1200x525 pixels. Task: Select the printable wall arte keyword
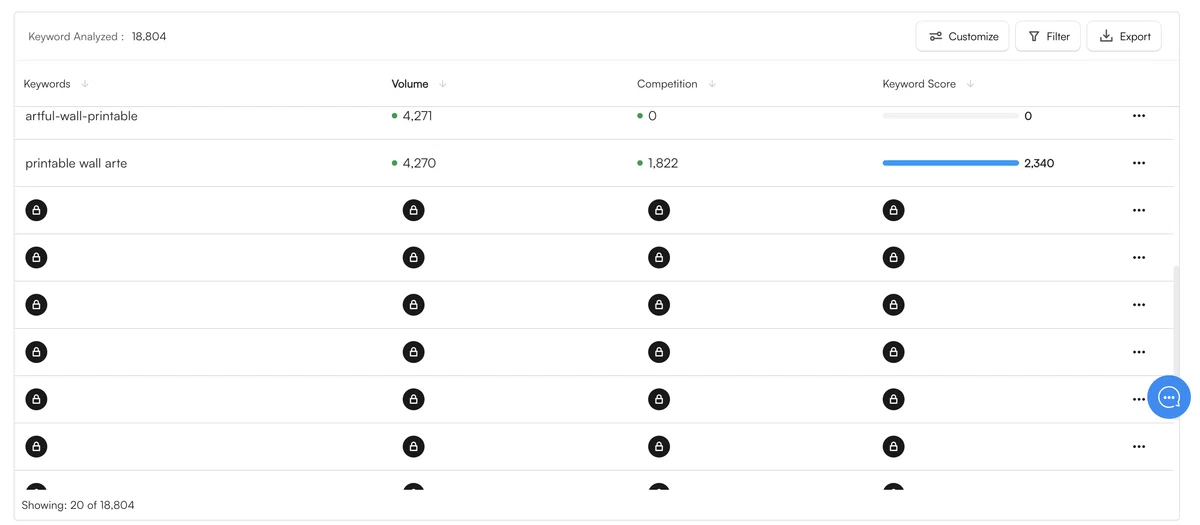click(x=76, y=163)
